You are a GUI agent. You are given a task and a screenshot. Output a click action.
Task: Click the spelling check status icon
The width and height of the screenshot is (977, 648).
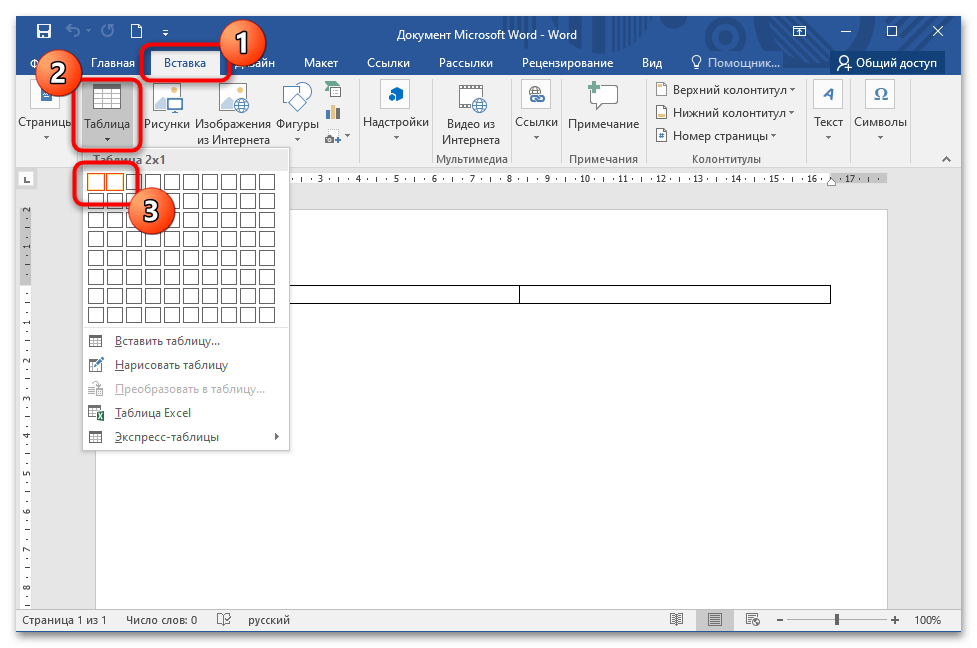[x=224, y=620]
